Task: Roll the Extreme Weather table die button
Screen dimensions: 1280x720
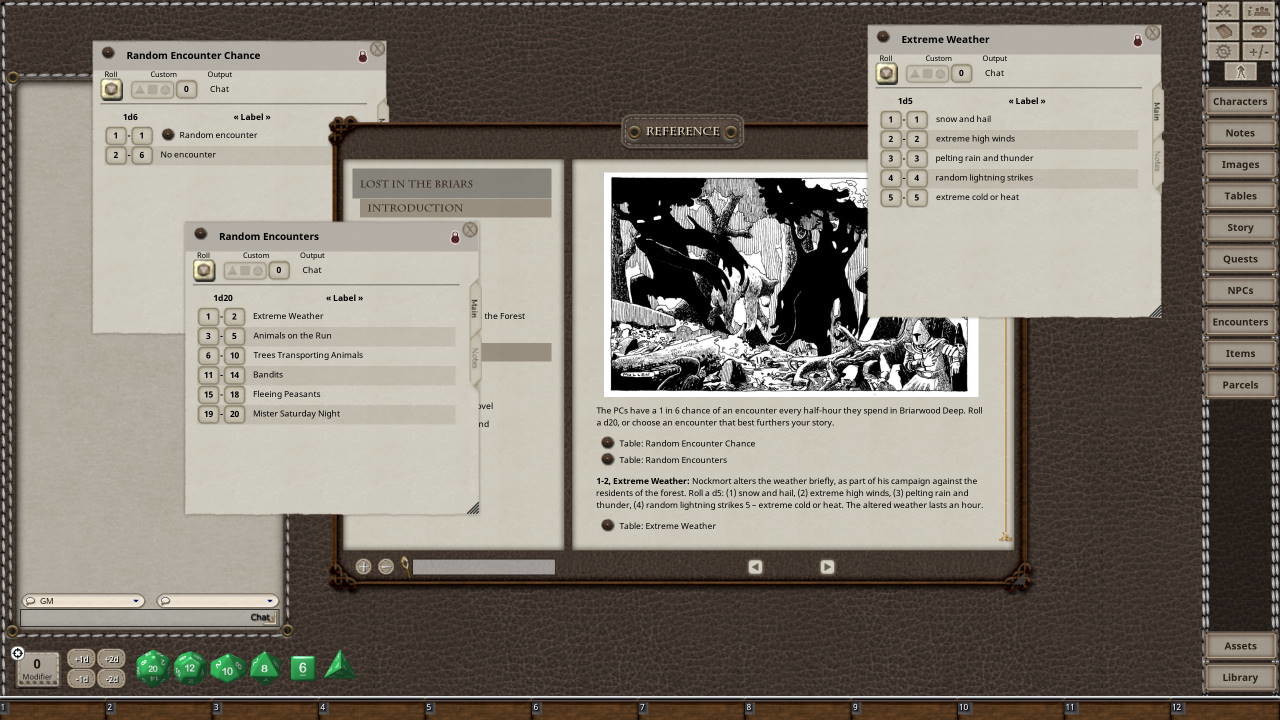Action: point(886,73)
